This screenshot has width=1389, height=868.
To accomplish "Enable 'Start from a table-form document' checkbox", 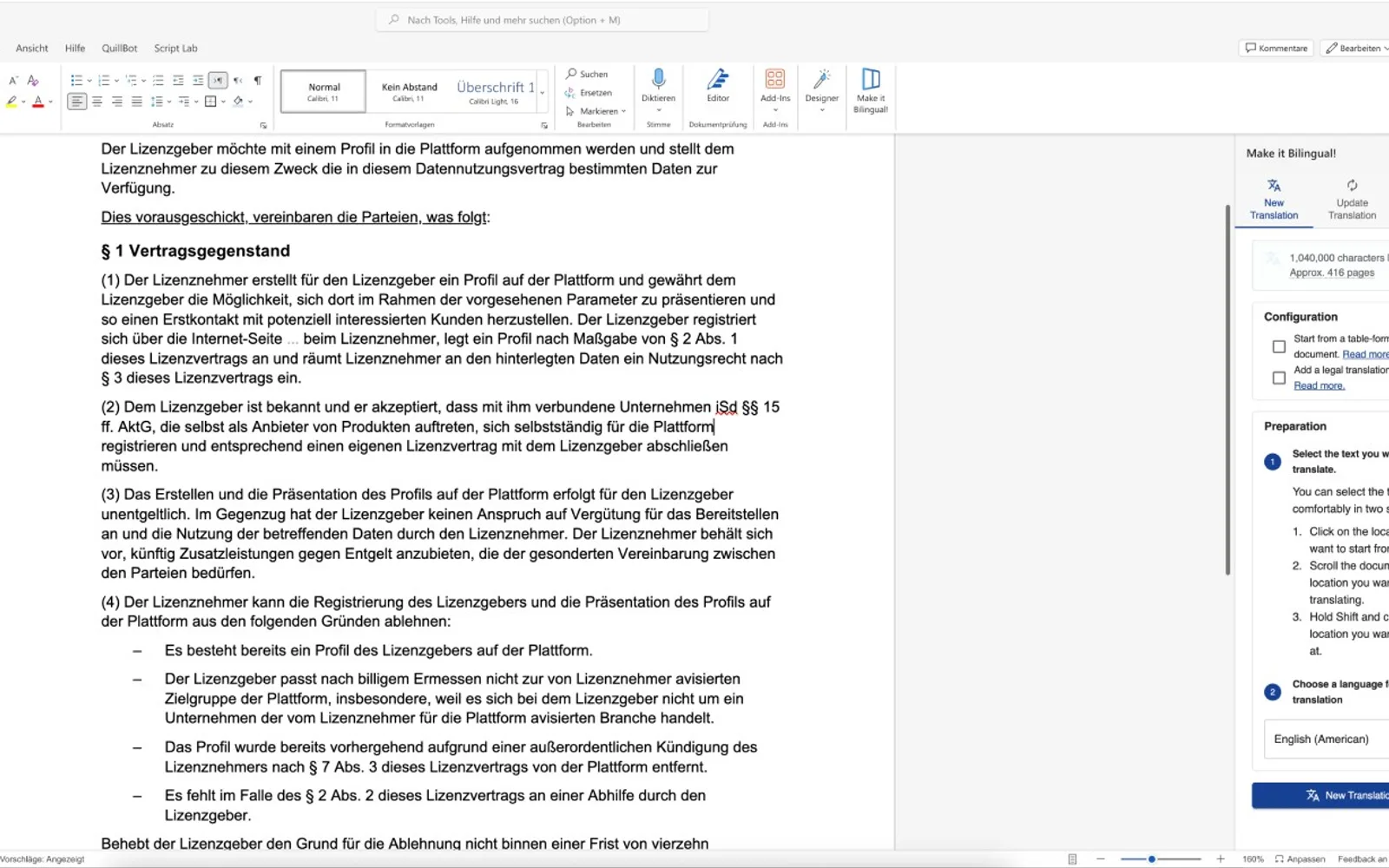I will point(1279,346).
